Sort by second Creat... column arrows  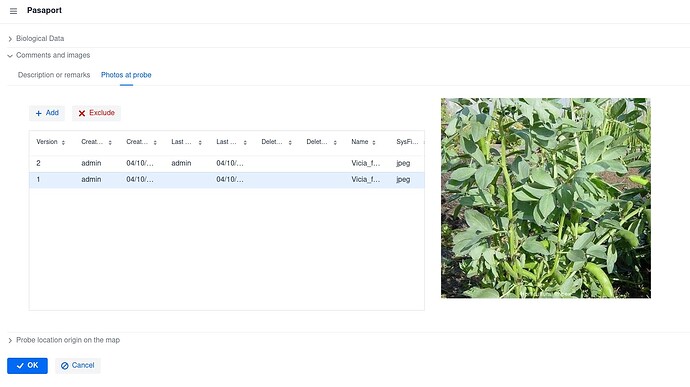click(x=155, y=142)
